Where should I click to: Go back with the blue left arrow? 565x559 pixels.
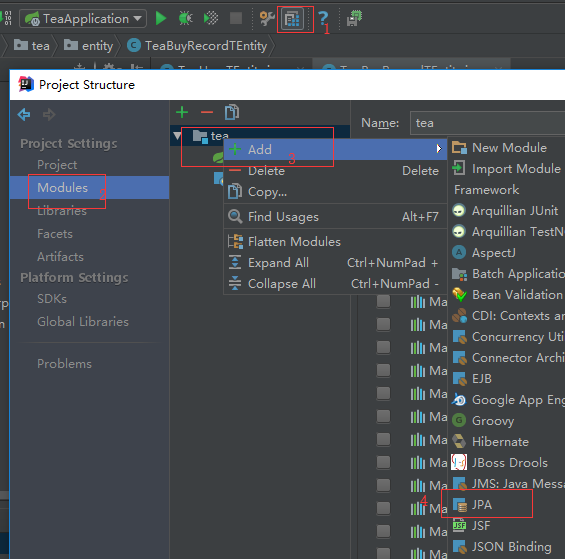[x=24, y=115]
